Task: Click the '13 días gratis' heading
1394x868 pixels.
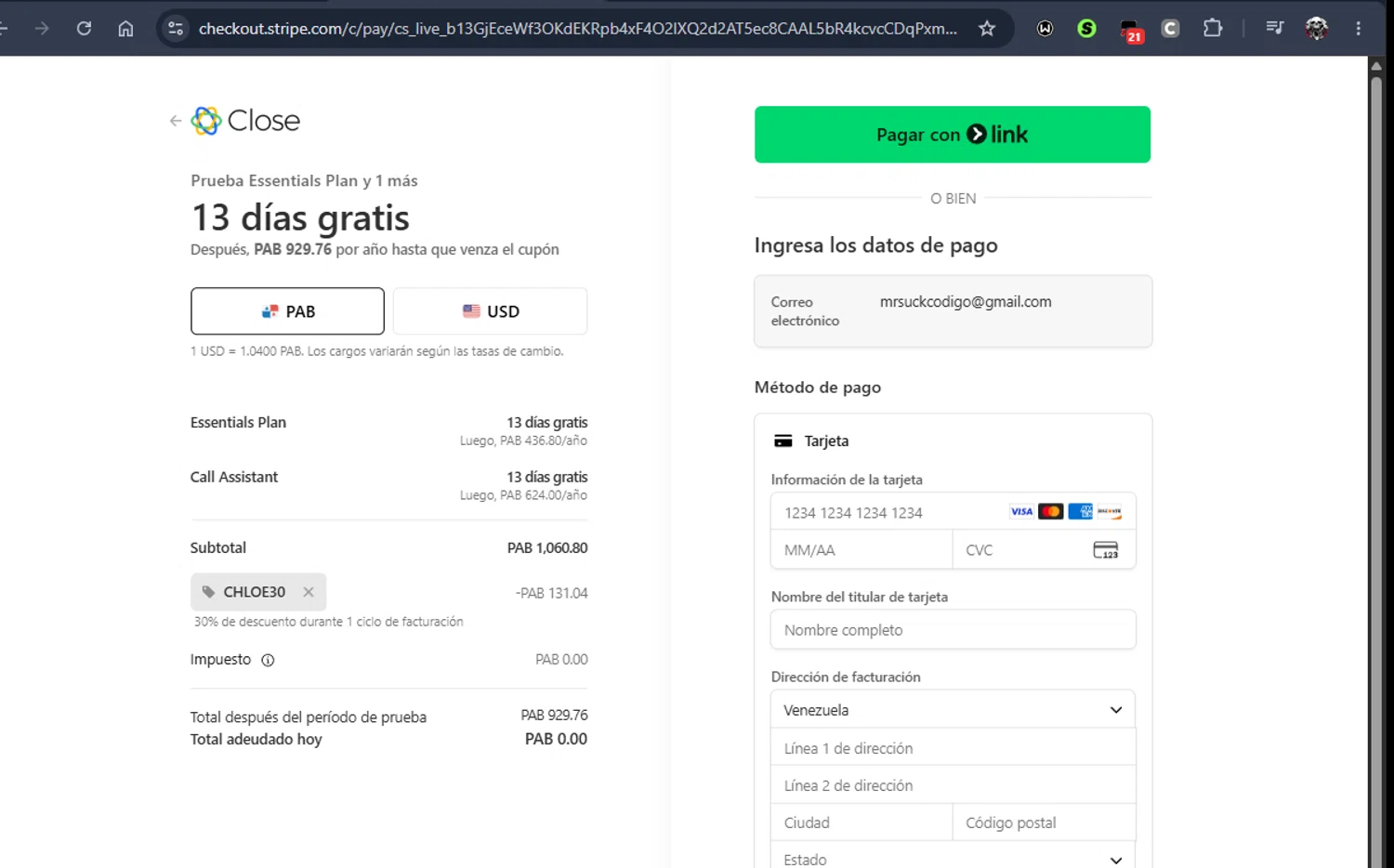Action: tap(300, 218)
